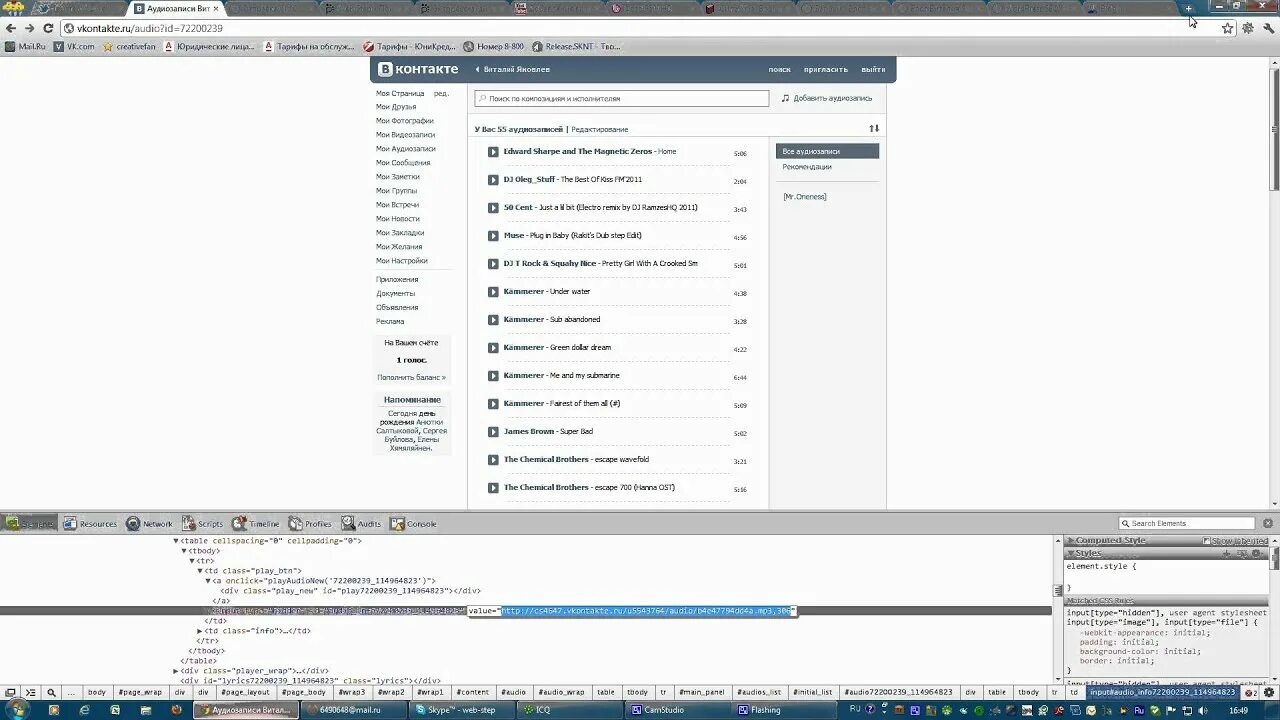Click the browser Back arrow
This screenshot has width=1280, height=720.
[x=11, y=28]
